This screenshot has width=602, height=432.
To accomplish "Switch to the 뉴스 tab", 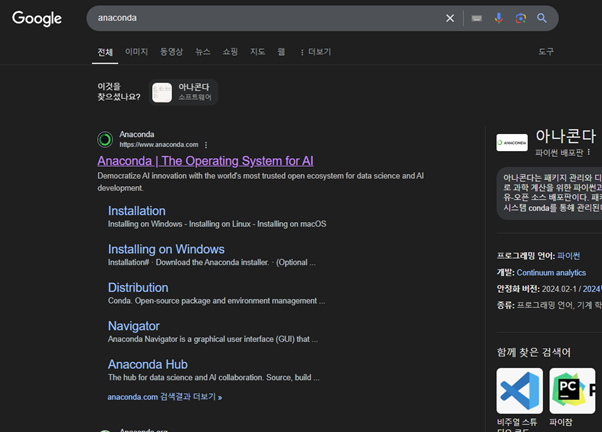I will (x=203, y=52).
